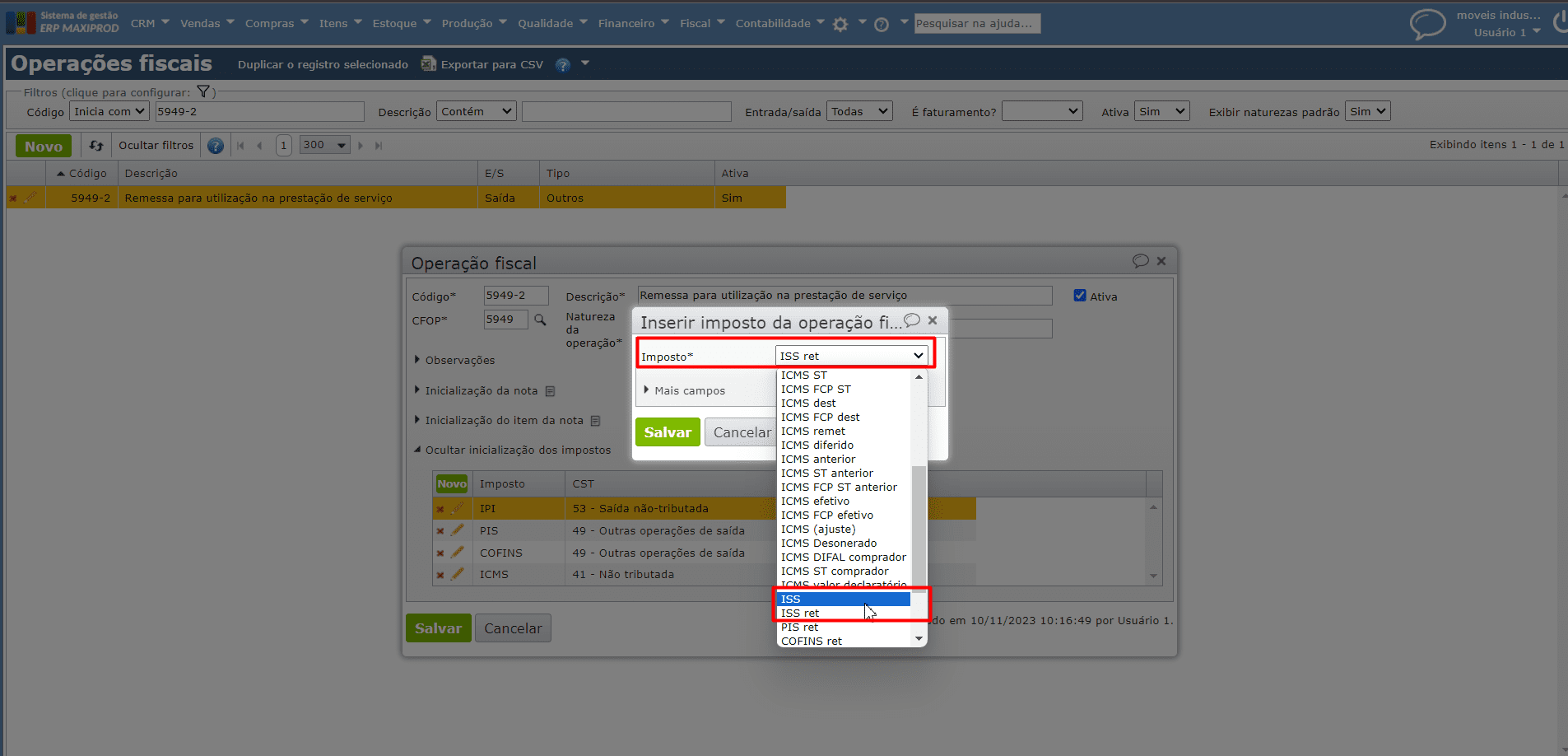Open the grid help icon after Ocultar filtros
Viewport: 1568px width, 756px height.
pyautogui.click(x=216, y=146)
